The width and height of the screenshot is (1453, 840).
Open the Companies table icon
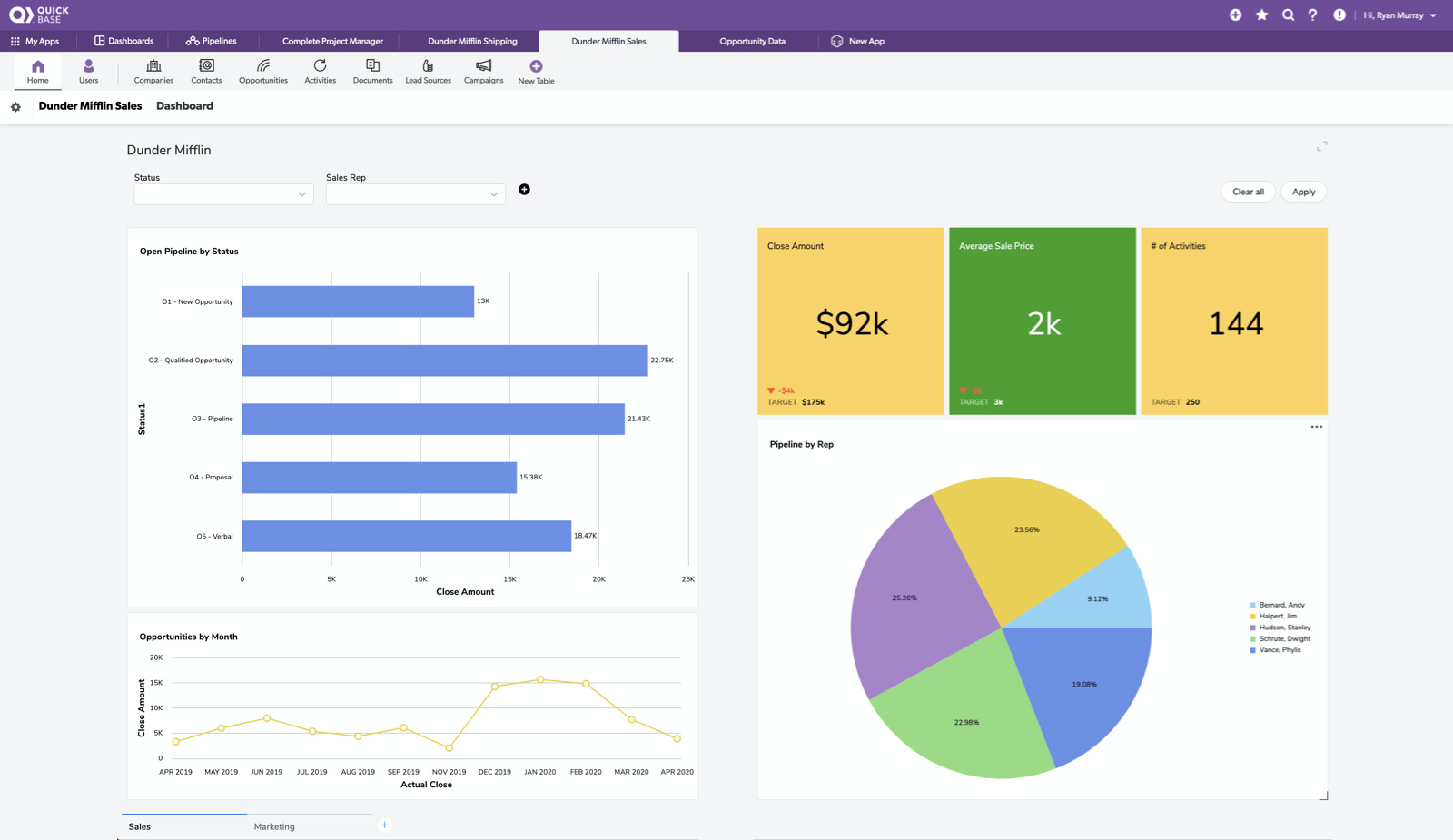(x=153, y=66)
